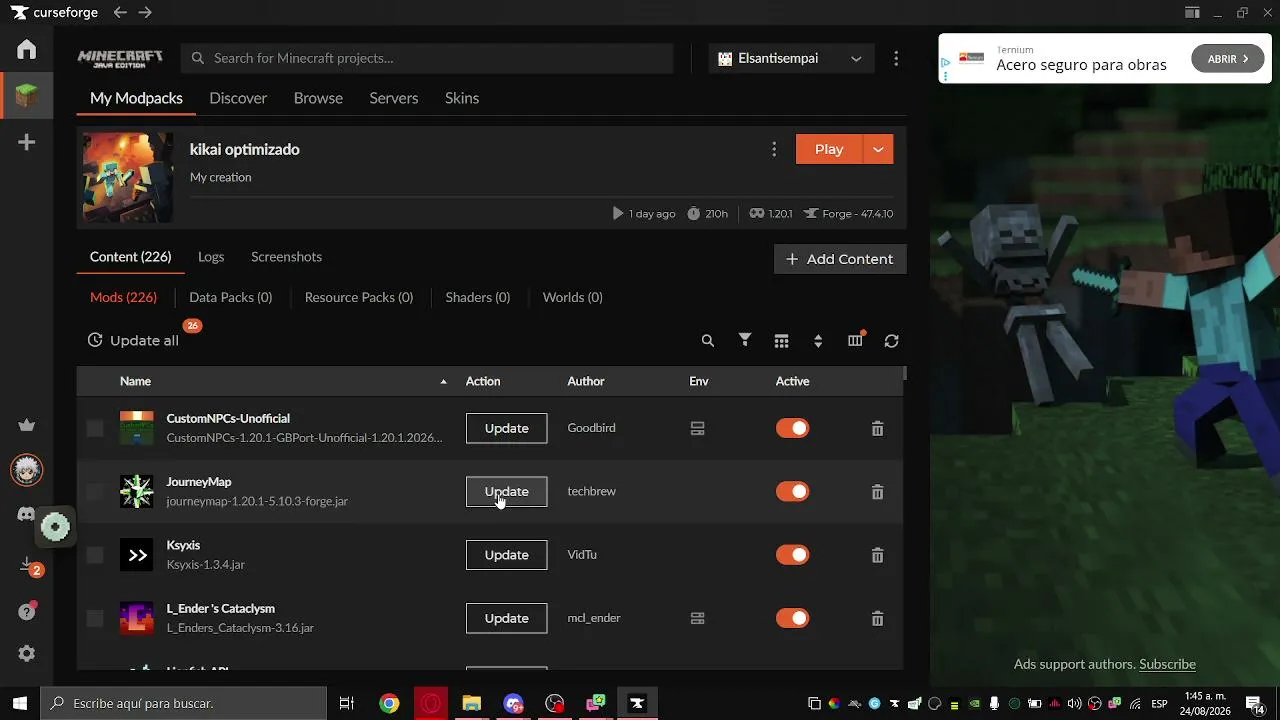
Task: Tick the L_Ender's Cataclysm row checkbox
Action: pos(95,619)
